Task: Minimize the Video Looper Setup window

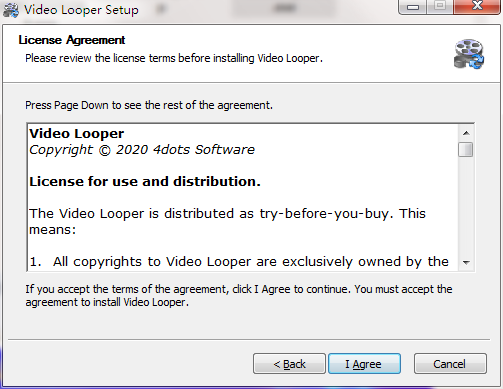Action: point(413,6)
